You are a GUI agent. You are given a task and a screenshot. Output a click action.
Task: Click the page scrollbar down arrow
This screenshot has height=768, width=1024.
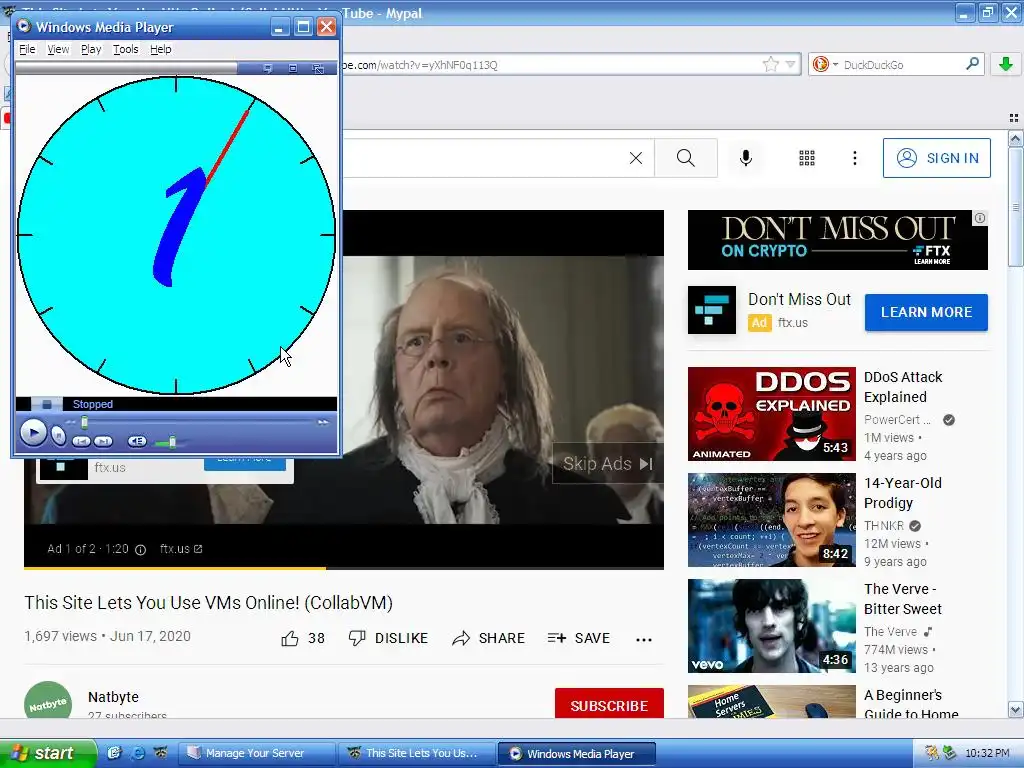(1015, 709)
